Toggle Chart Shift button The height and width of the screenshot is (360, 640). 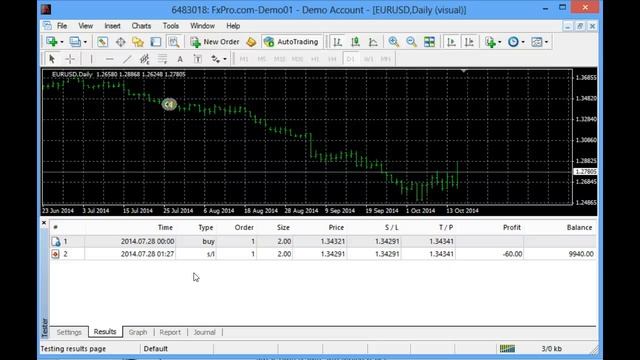[469, 42]
